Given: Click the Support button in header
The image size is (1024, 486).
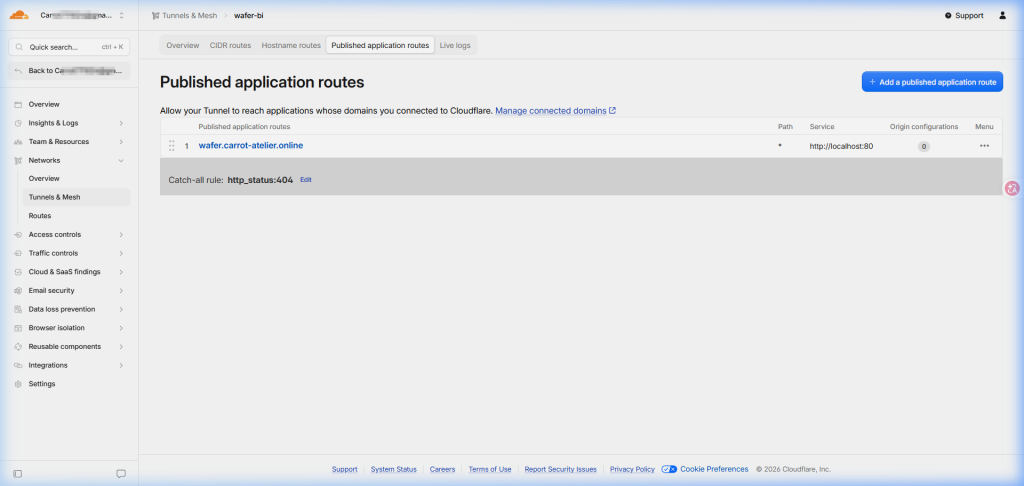Looking at the screenshot, I should [964, 15].
